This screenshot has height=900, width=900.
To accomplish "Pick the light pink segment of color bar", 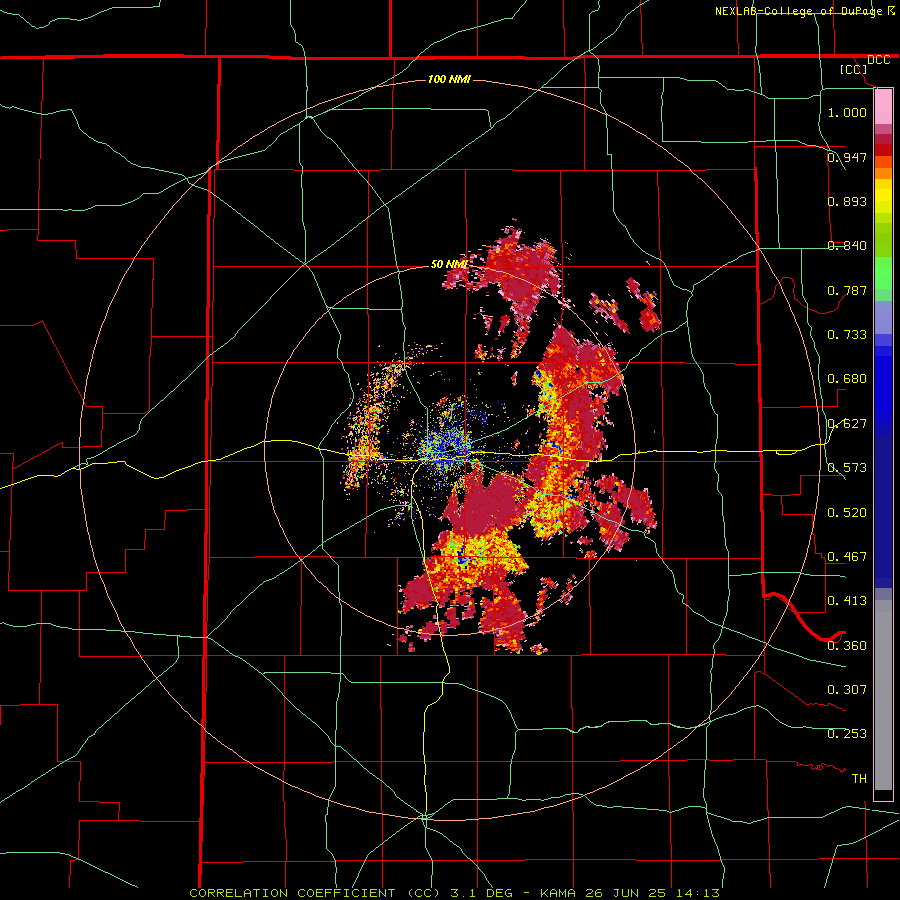I will (x=883, y=107).
